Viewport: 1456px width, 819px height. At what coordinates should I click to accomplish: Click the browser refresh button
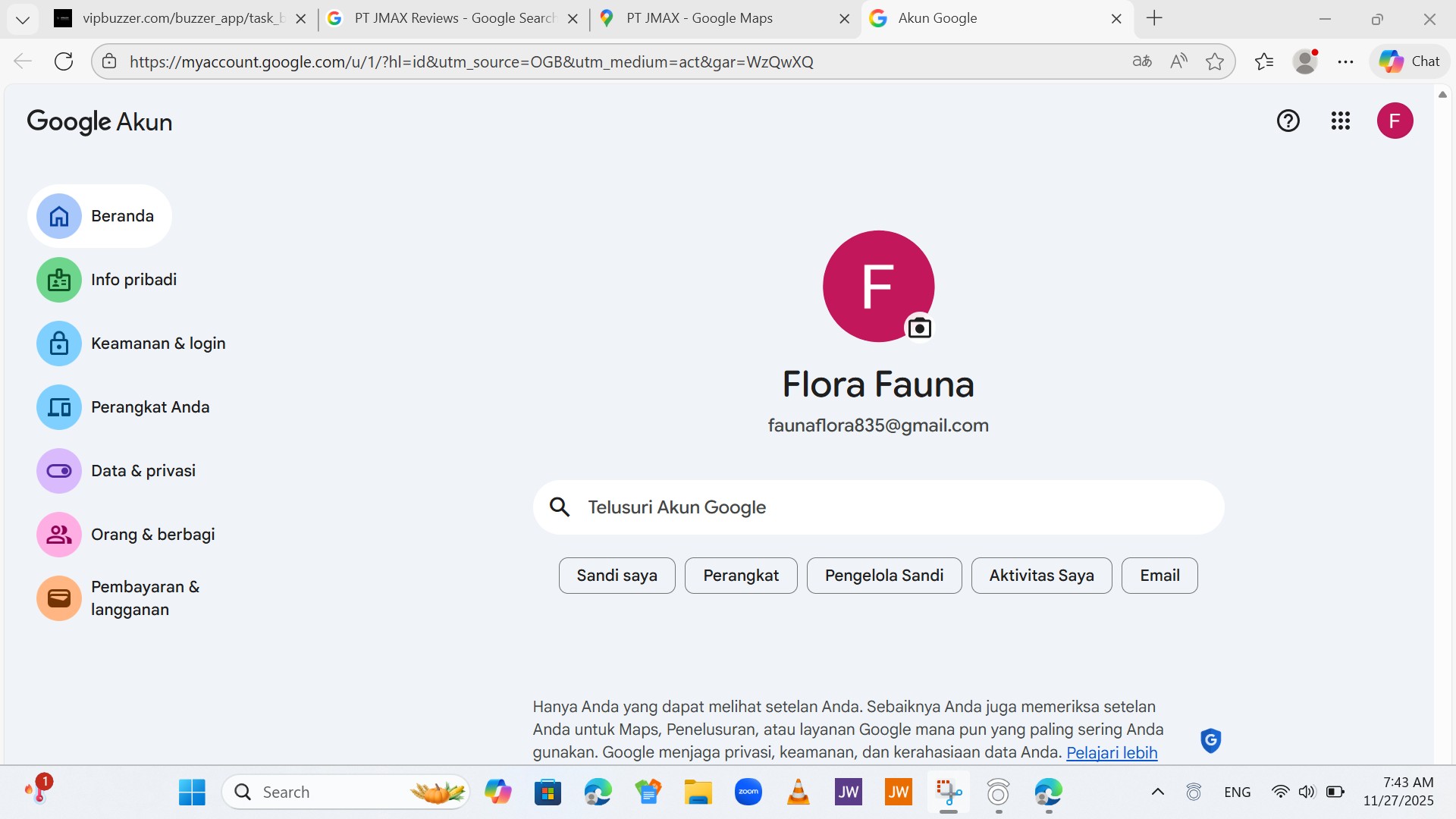(64, 61)
